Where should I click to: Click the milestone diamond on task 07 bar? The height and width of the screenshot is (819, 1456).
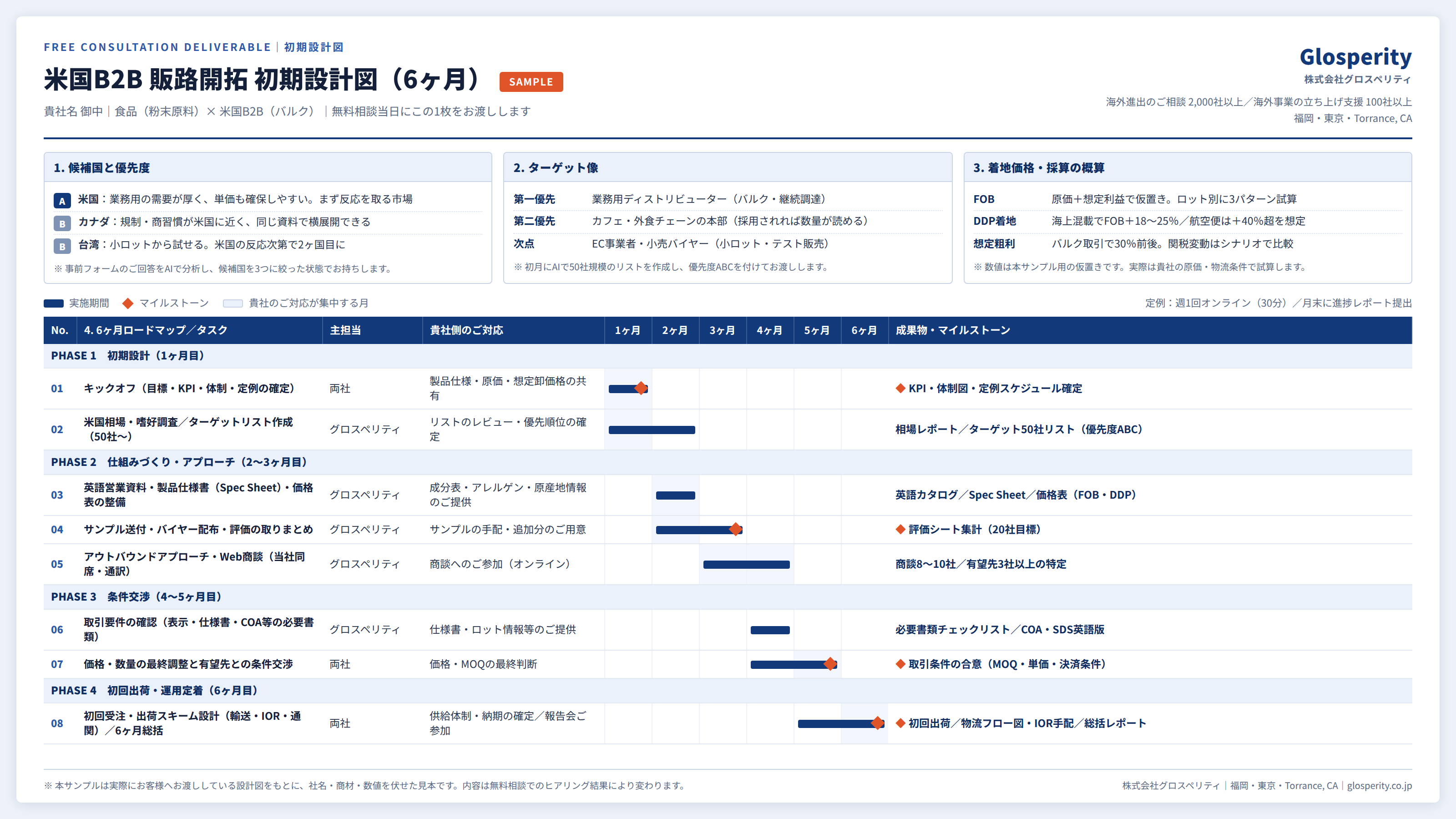(830, 664)
